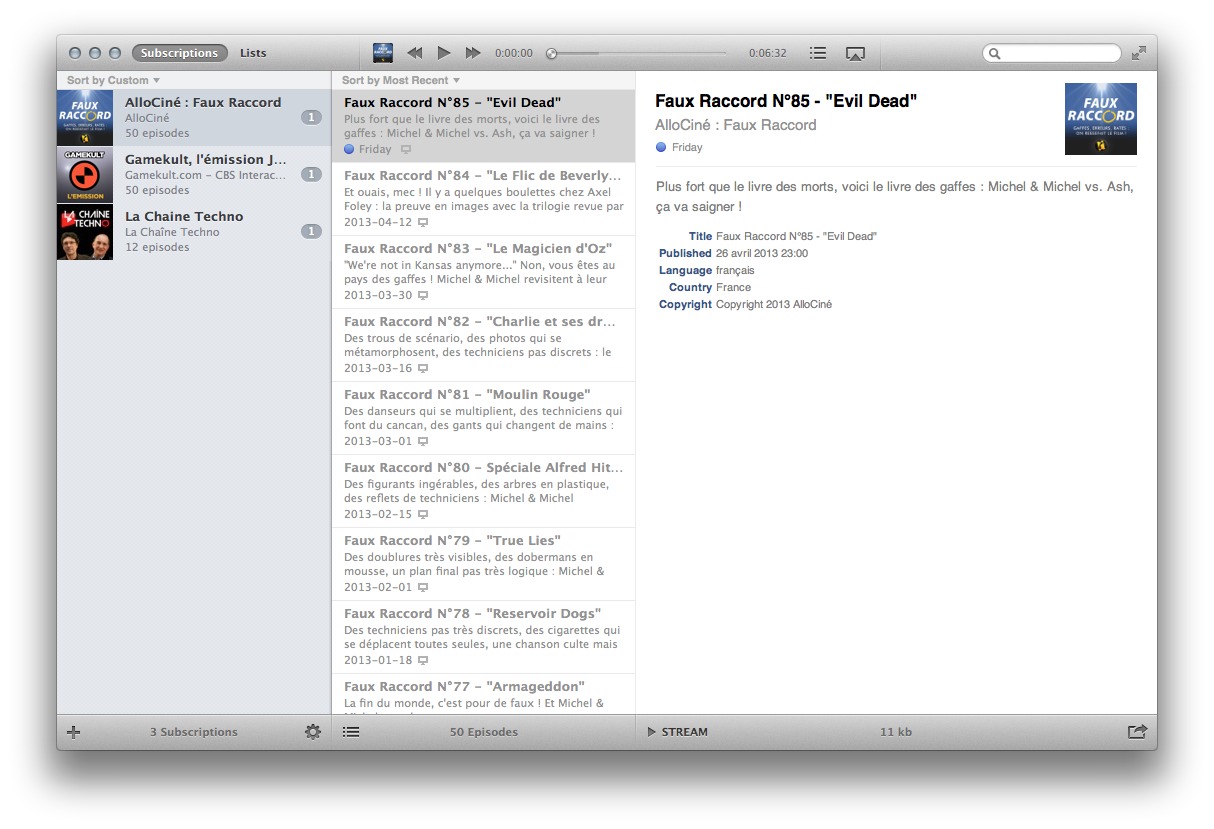Select episode N°84 "Le Flic de Beverly"
Screen dimensions: 1214x829
(x=484, y=199)
